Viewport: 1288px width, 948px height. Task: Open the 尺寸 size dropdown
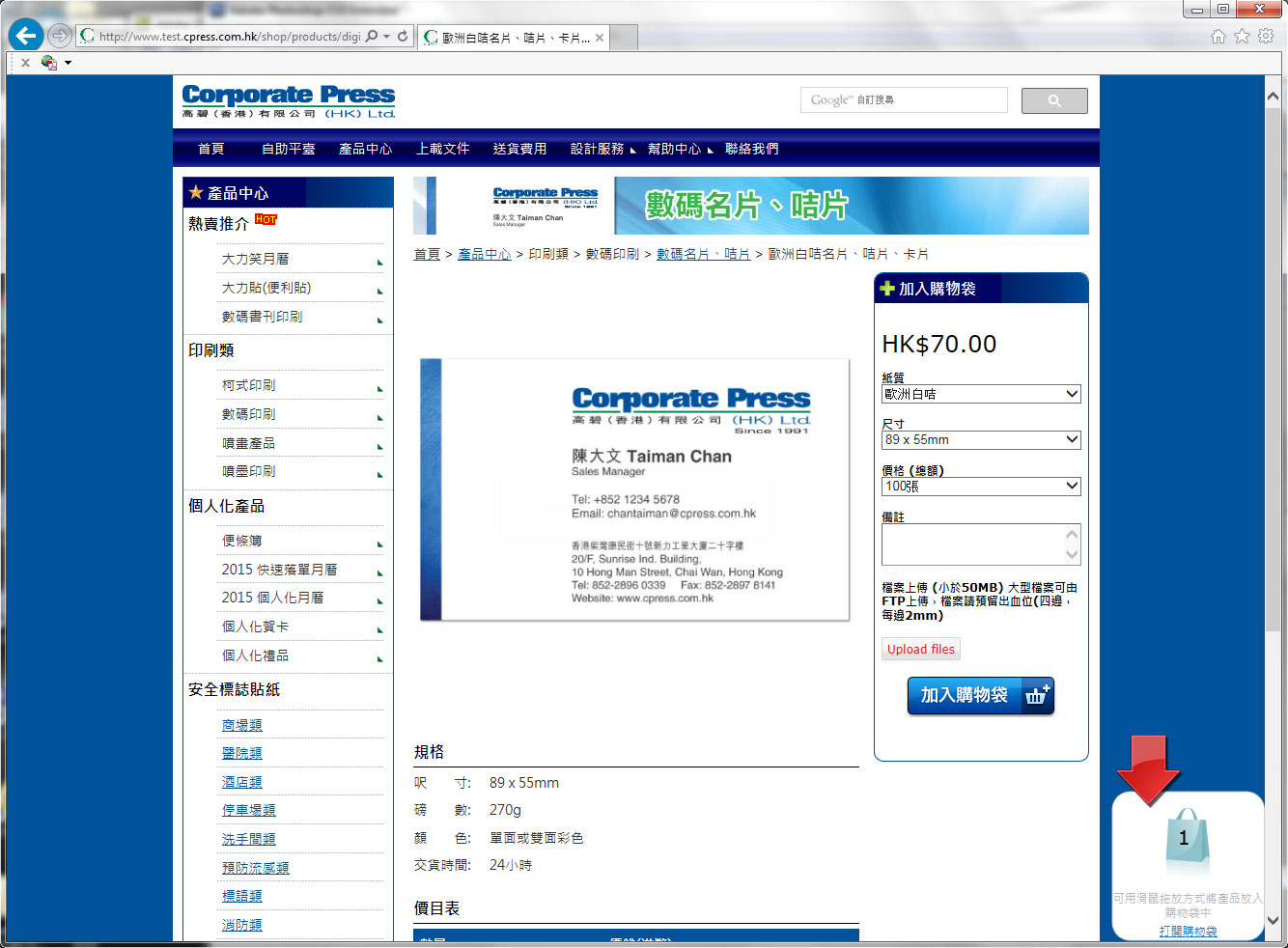point(980,439)
